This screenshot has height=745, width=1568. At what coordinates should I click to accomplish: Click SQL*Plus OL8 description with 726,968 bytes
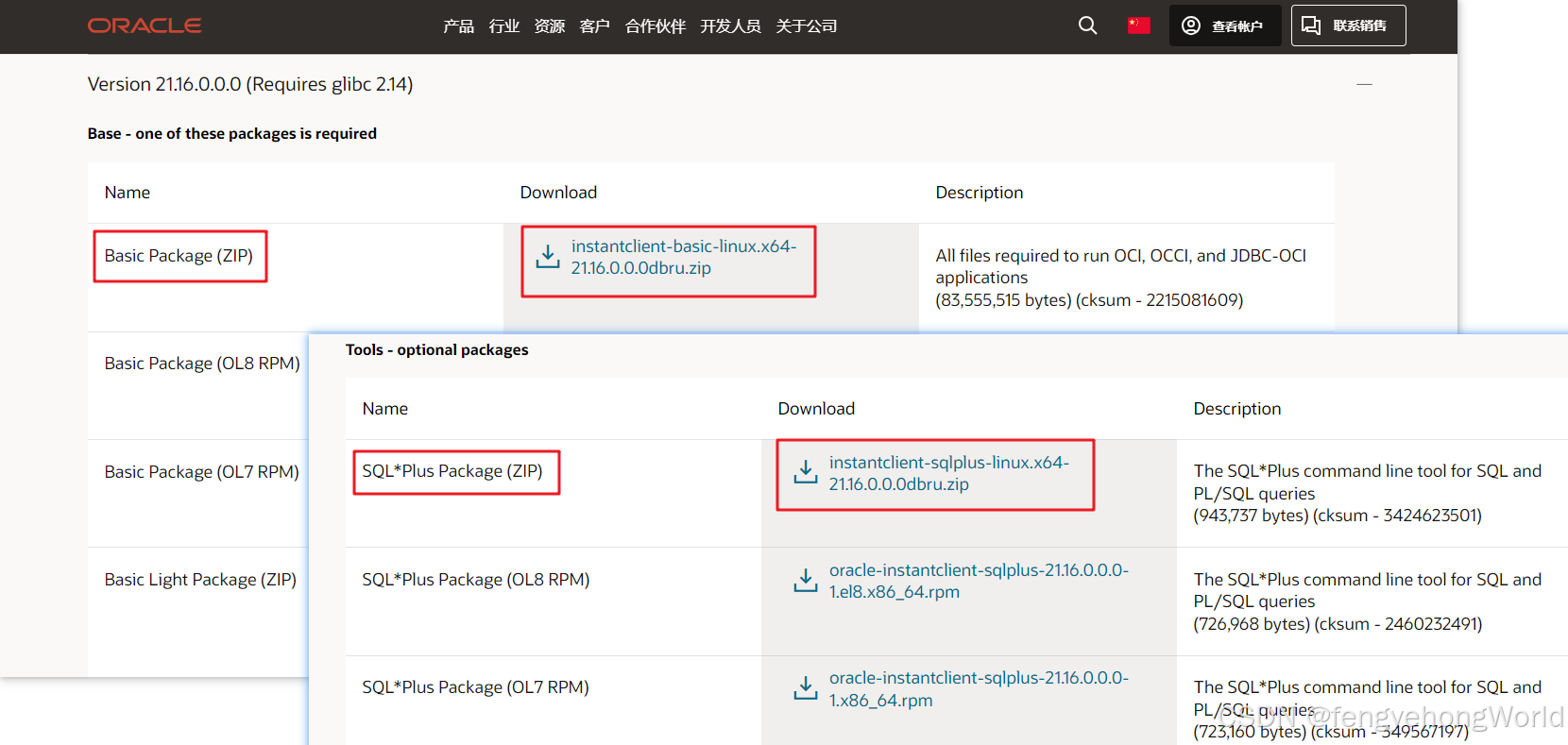coord(1367,601)
